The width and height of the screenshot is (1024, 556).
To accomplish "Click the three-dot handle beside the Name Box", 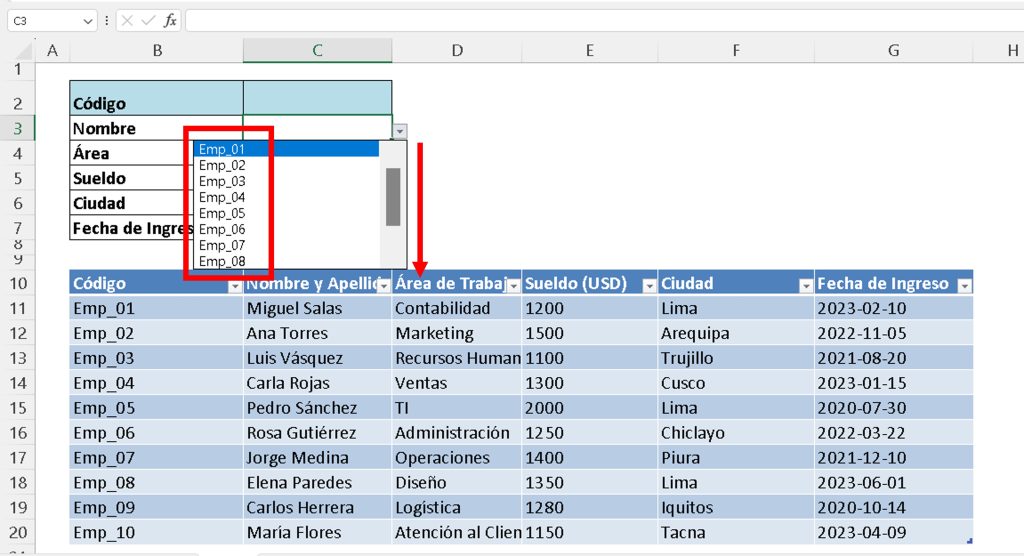I will 107,20.
